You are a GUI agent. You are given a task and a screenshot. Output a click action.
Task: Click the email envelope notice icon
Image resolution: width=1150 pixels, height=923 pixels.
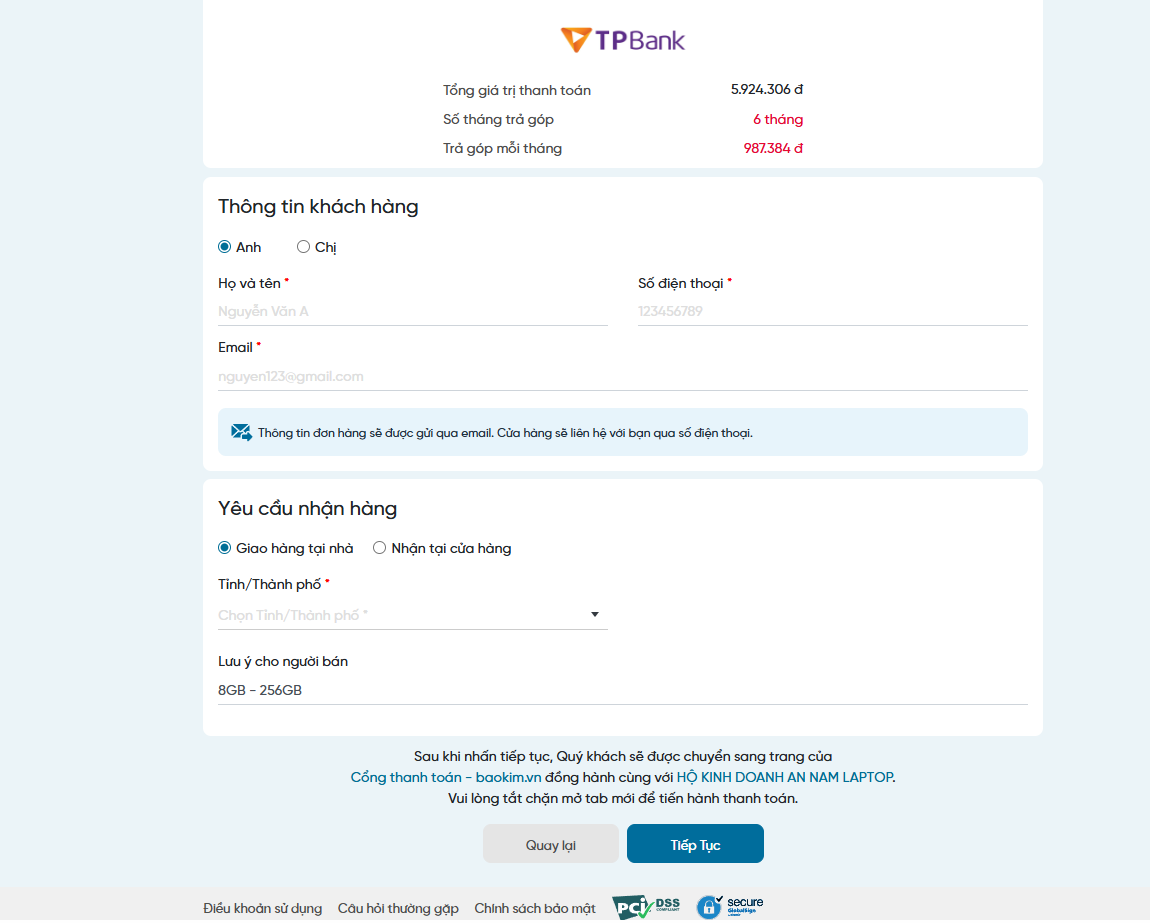241,432
